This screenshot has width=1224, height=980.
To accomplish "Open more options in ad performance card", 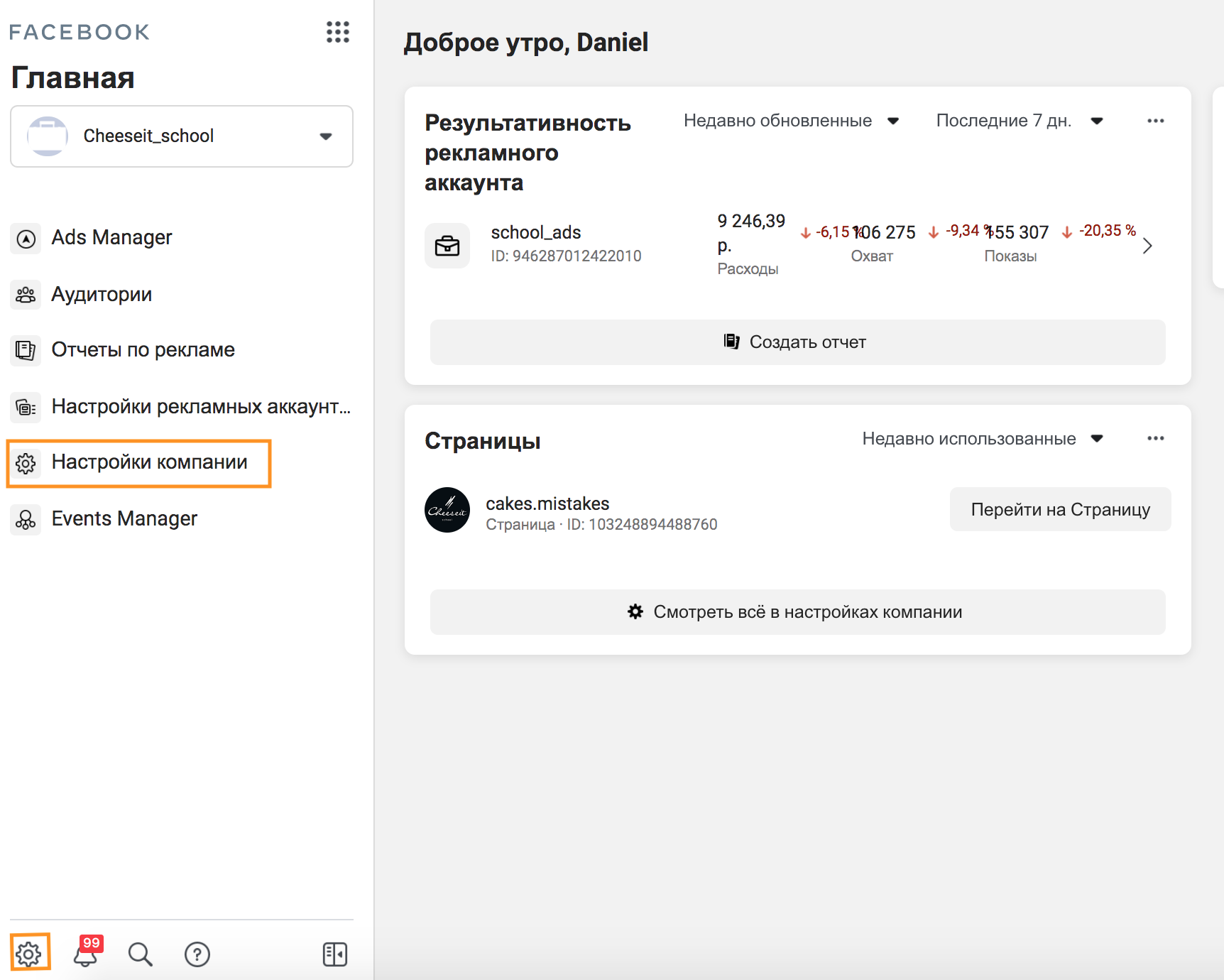I will point(1156,121).
